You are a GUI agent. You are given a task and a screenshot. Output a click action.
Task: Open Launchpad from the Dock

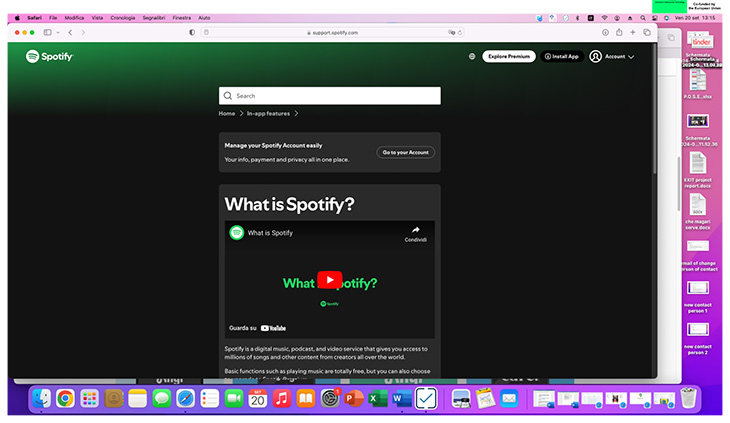pyautogui.click(x=89, y=399)
